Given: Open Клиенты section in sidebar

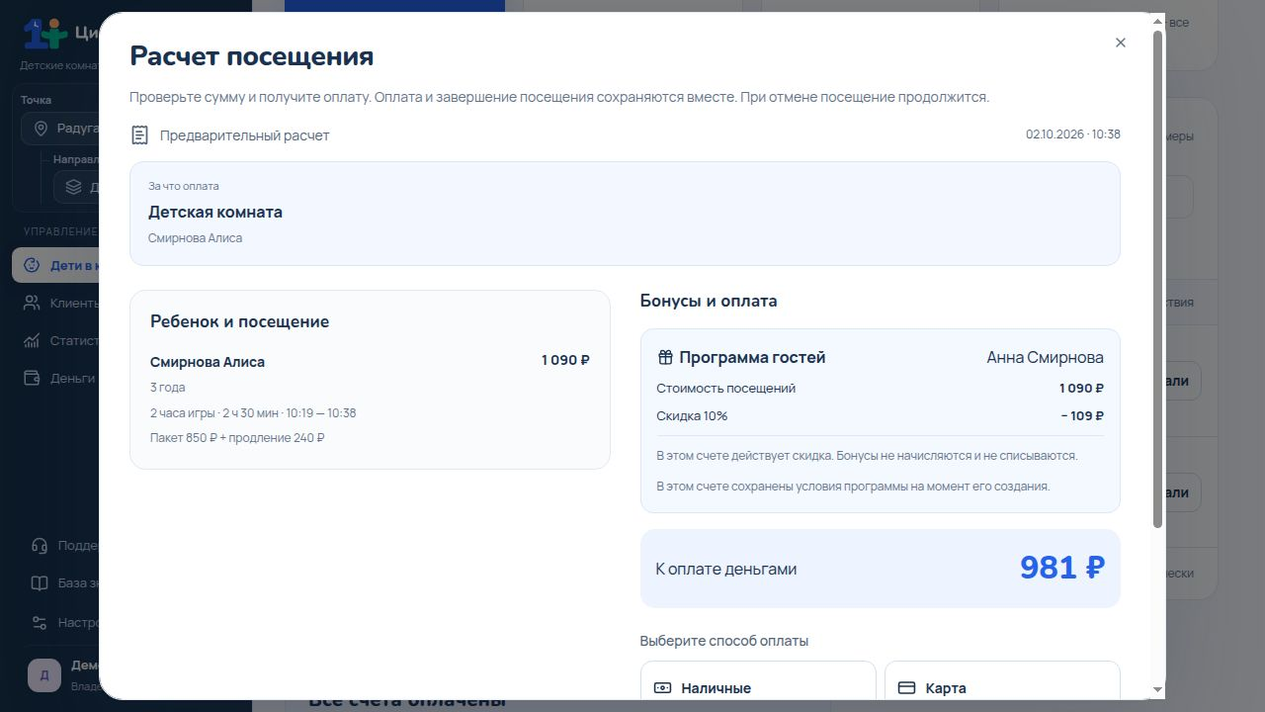Looking at the screenshot, I should [56, 303].
